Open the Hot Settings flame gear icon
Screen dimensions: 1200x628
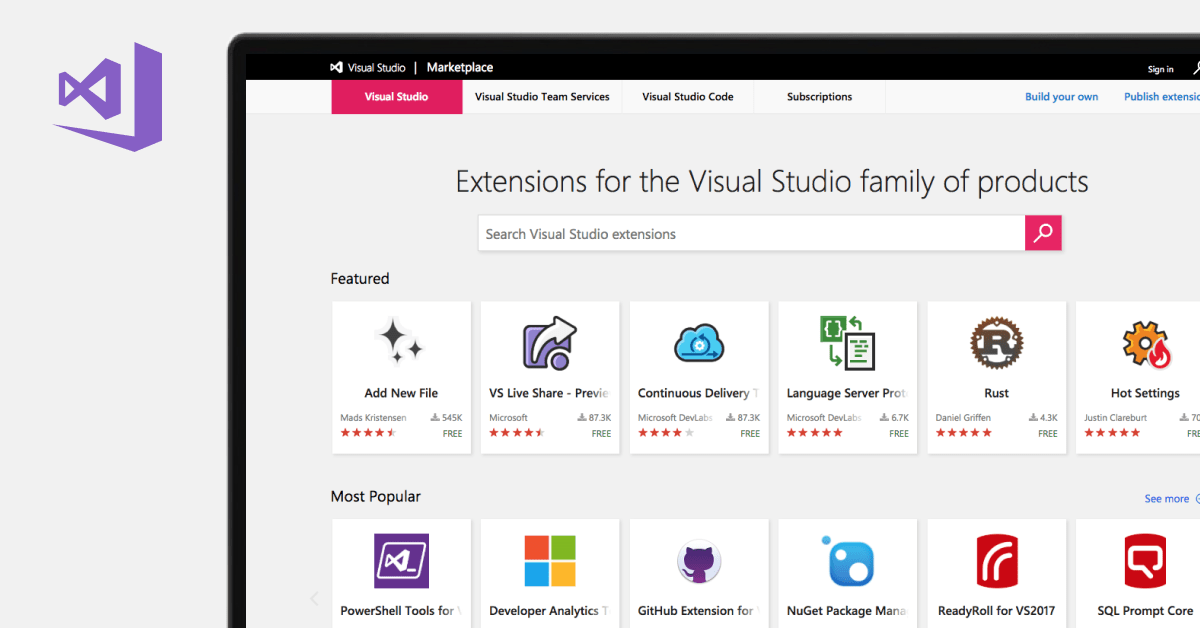[x=1146, y=344]
